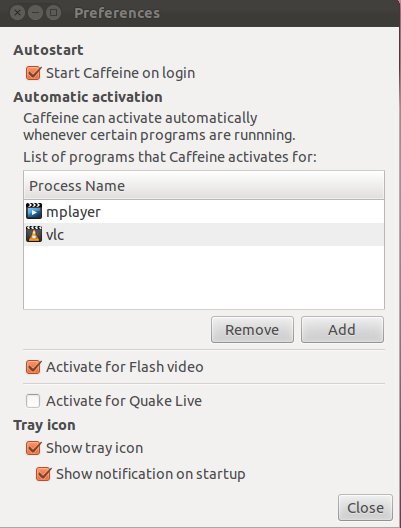The image size is (401, 528).
Task: Click the Close button at the dialog bottom
Action: pos(365,507)
